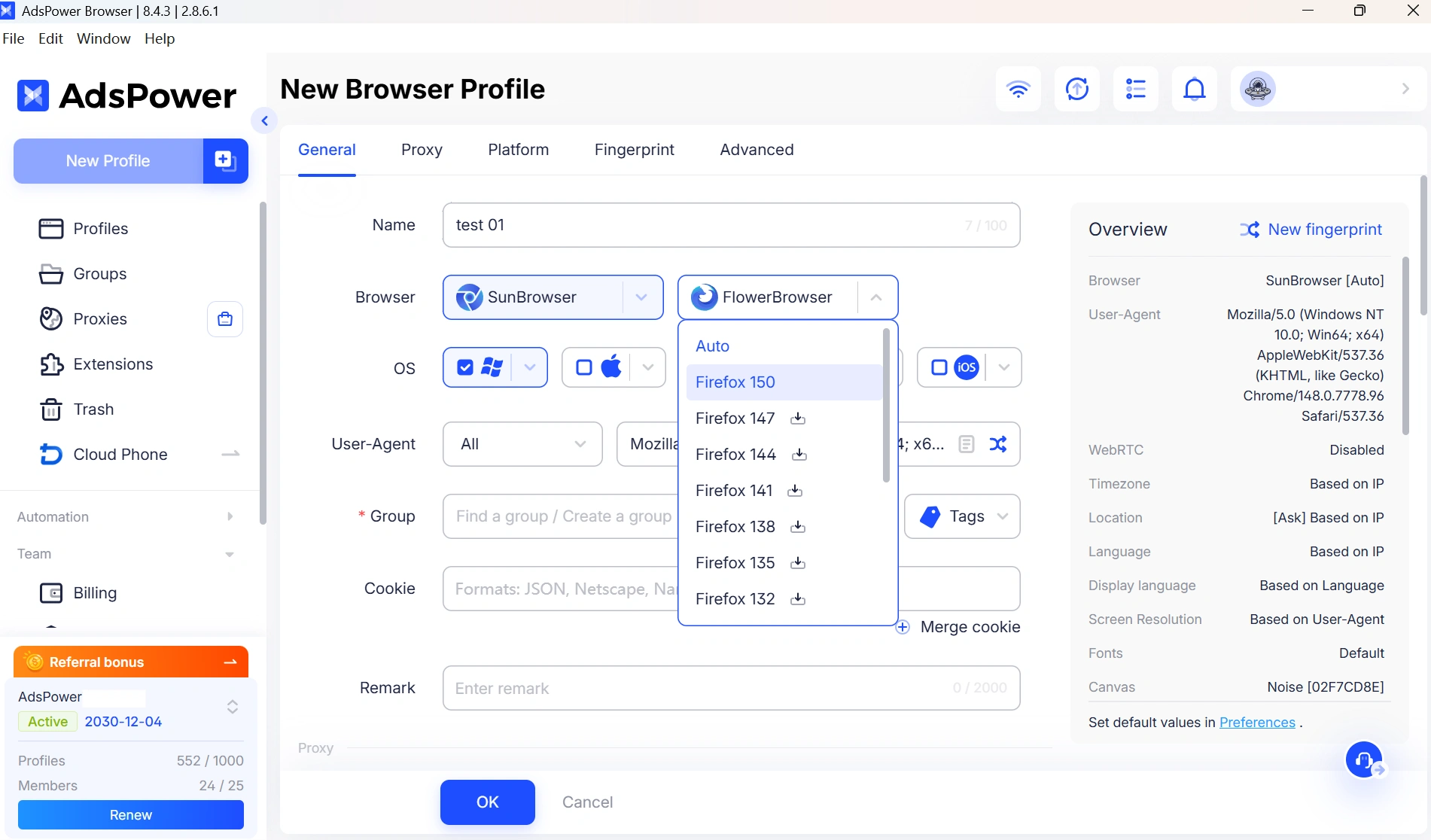Open the File menu

tap(14, 38)
